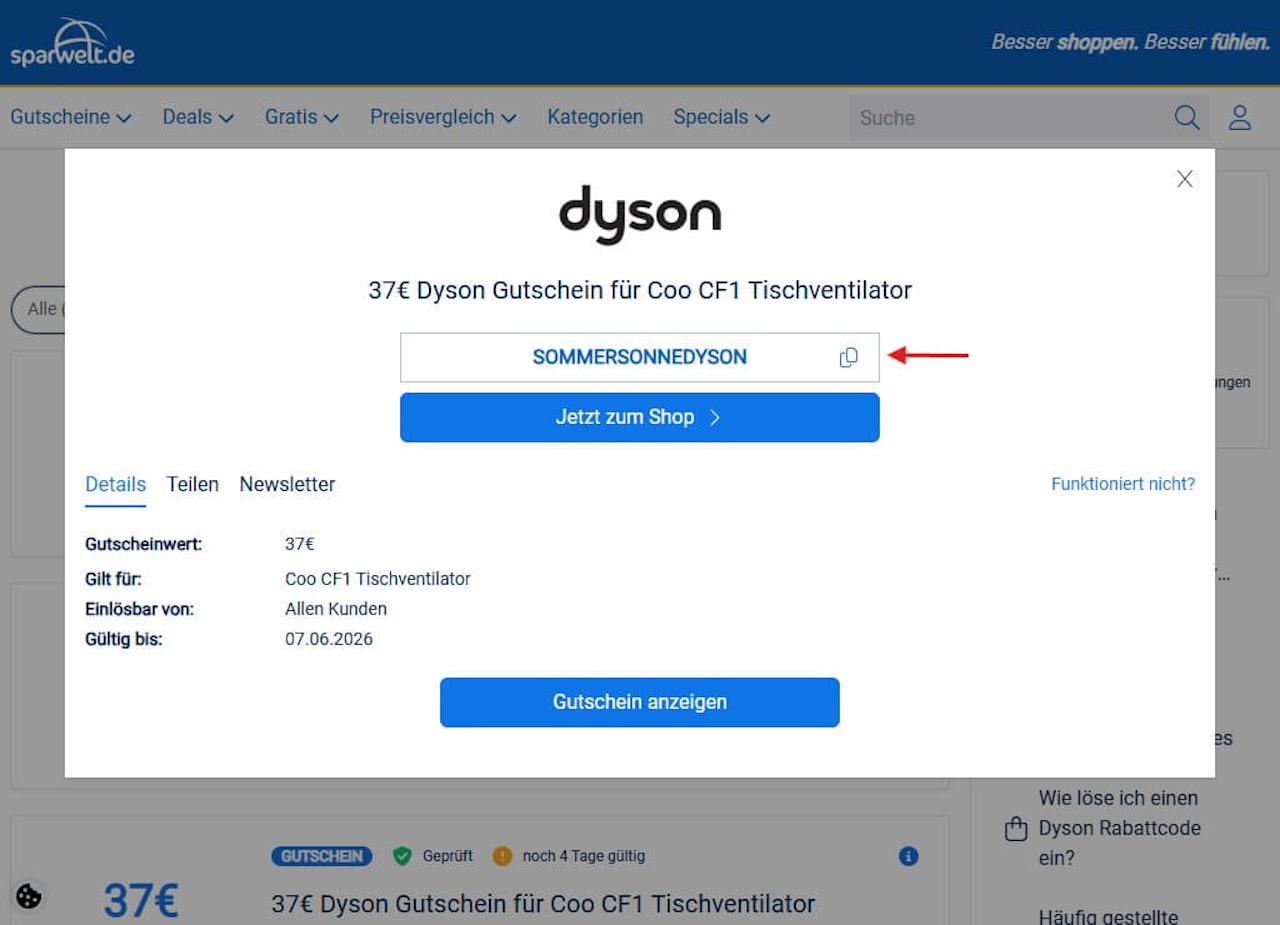Click the Dyson logo in popup
This screenshot has height=925, width=1280.
(640, 214)
